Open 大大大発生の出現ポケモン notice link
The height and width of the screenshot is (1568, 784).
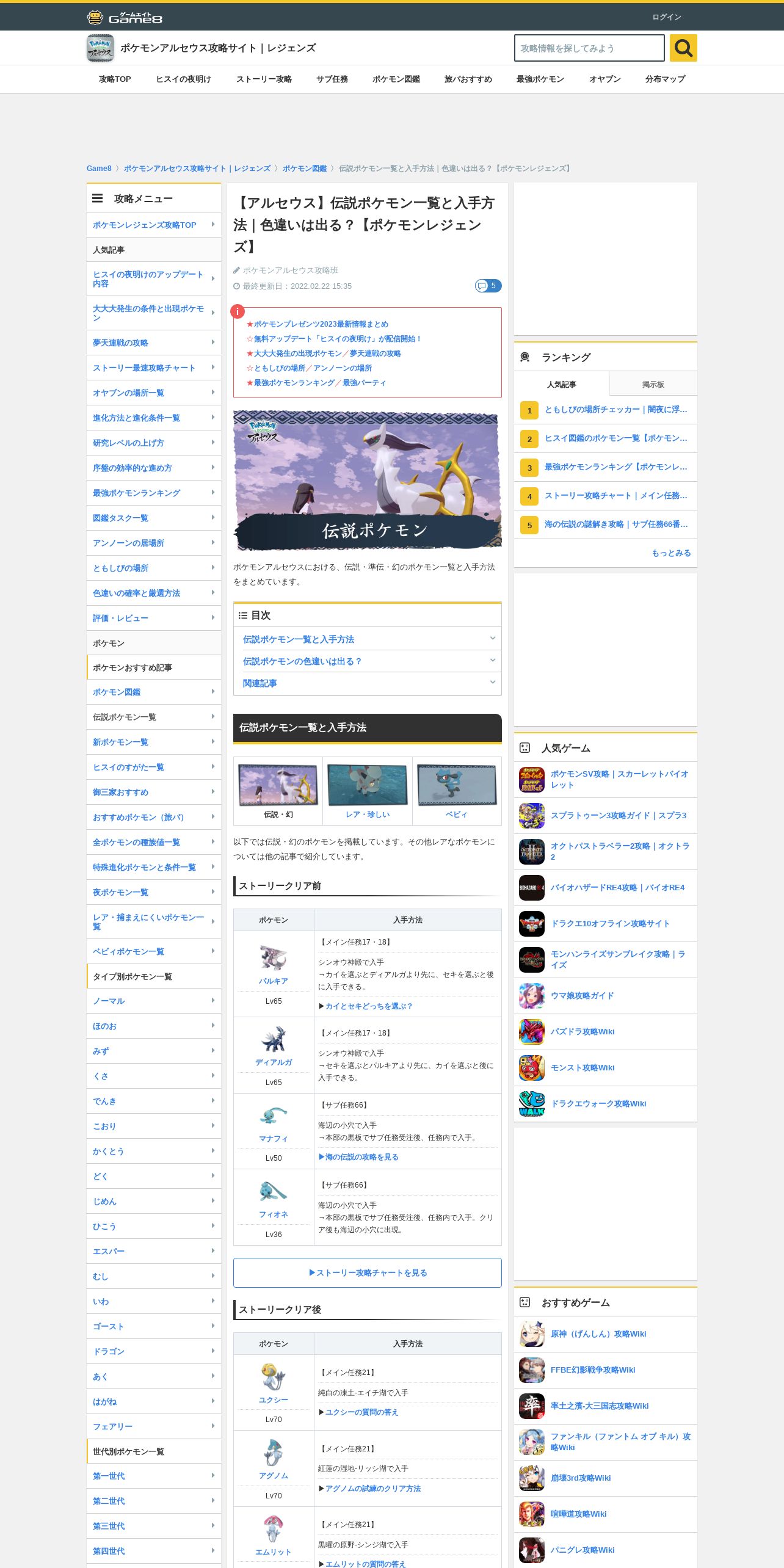click(x=298, y=354)
